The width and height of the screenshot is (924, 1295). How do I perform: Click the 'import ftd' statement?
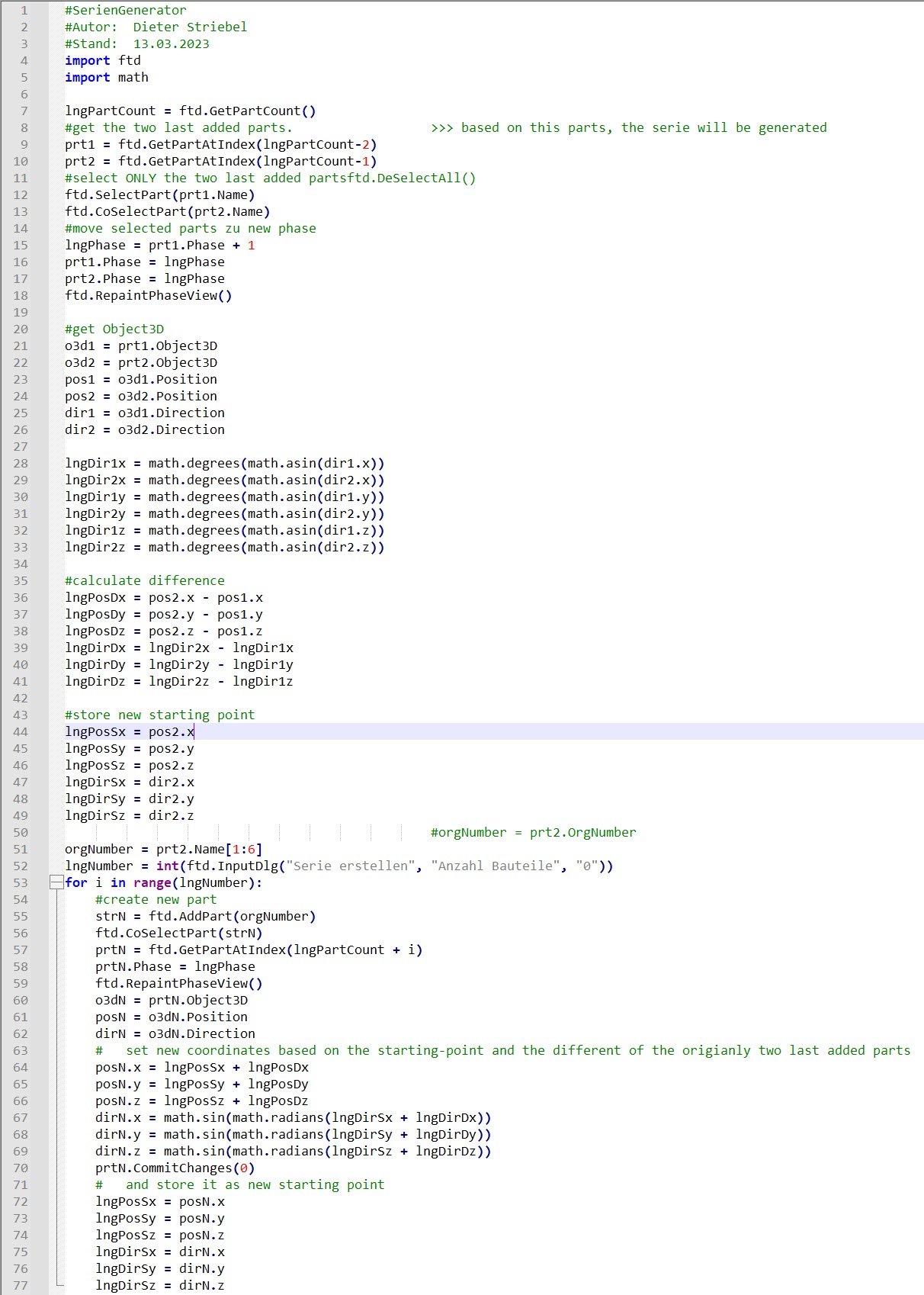pos(103,60)
